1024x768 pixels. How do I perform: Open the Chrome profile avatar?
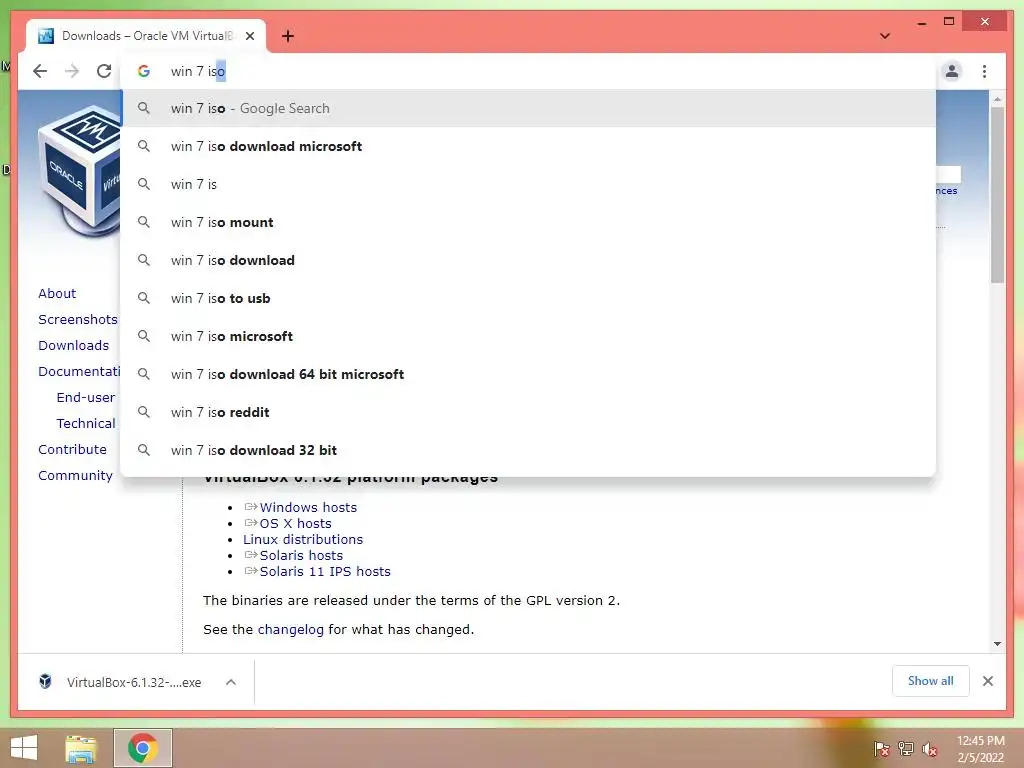pyautogui.click(x=952, y=71)
